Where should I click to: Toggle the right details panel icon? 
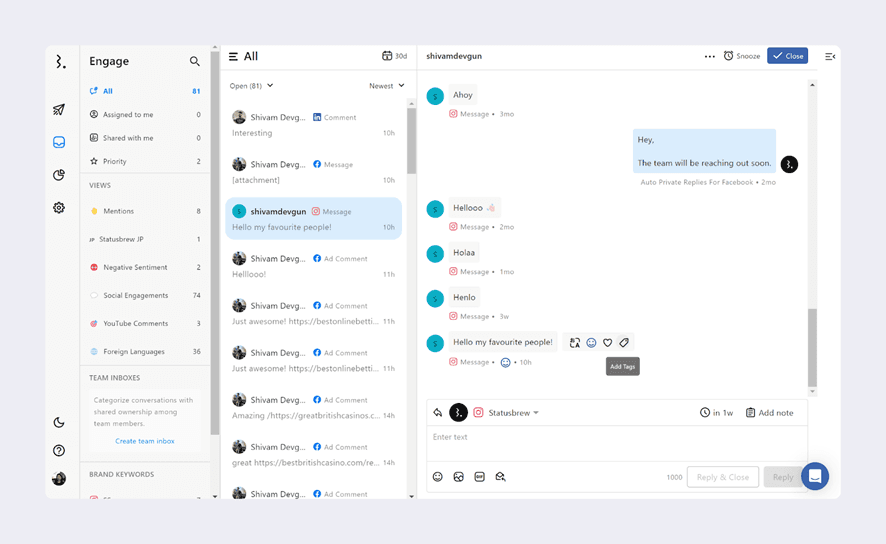click(x=829, y=57)
